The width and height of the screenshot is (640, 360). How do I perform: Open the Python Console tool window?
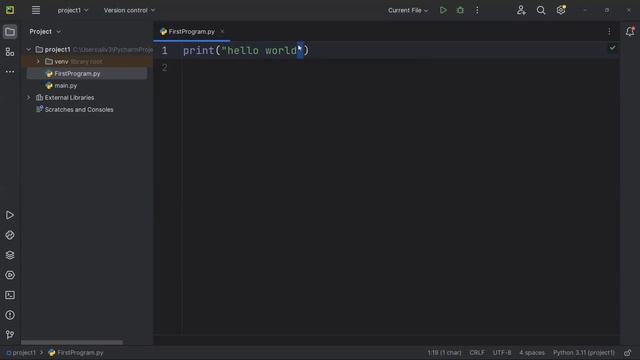tap(10, 235)
